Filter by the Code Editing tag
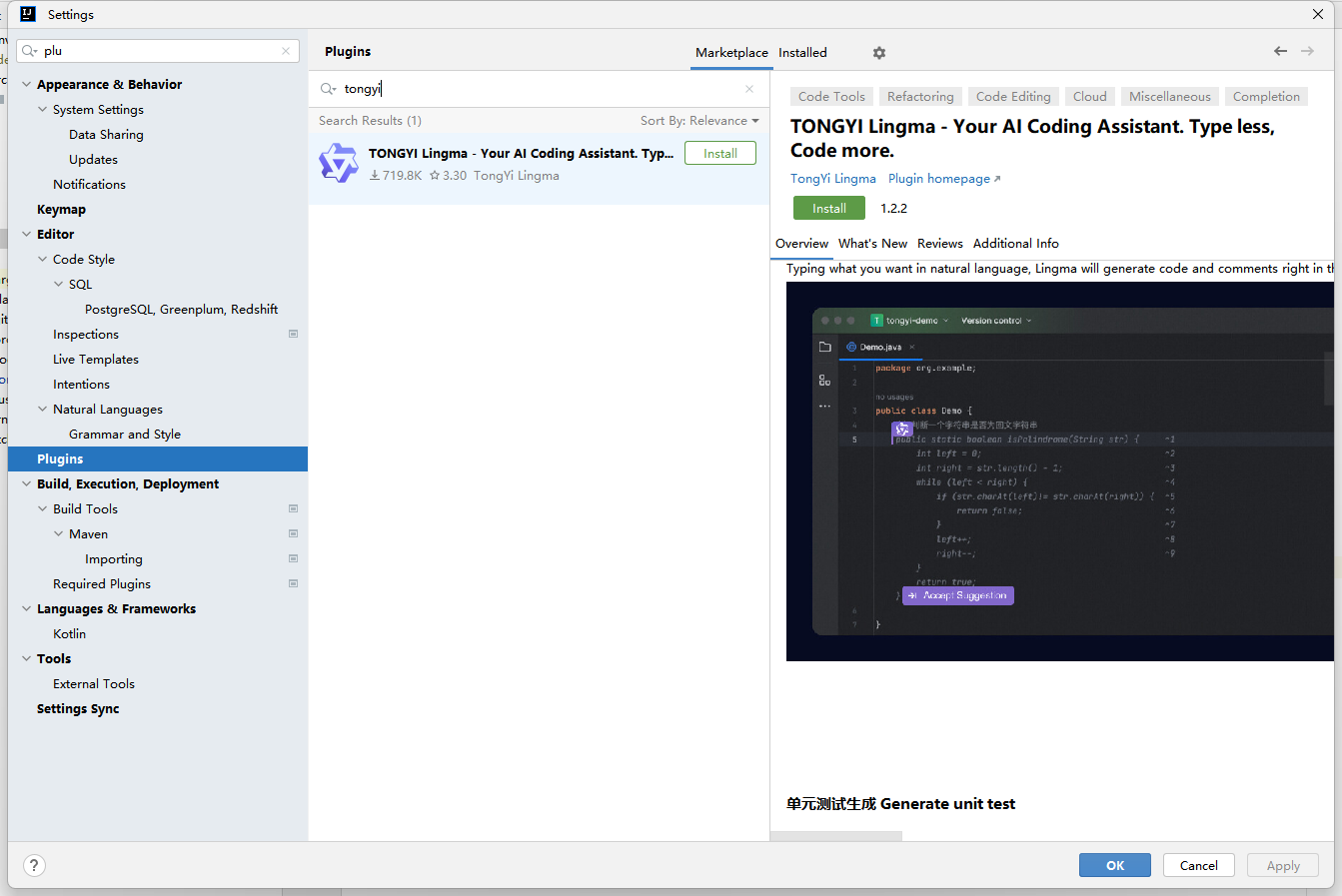The height and width of the screenshot is (896, 1342). (x=1013, y=97)
